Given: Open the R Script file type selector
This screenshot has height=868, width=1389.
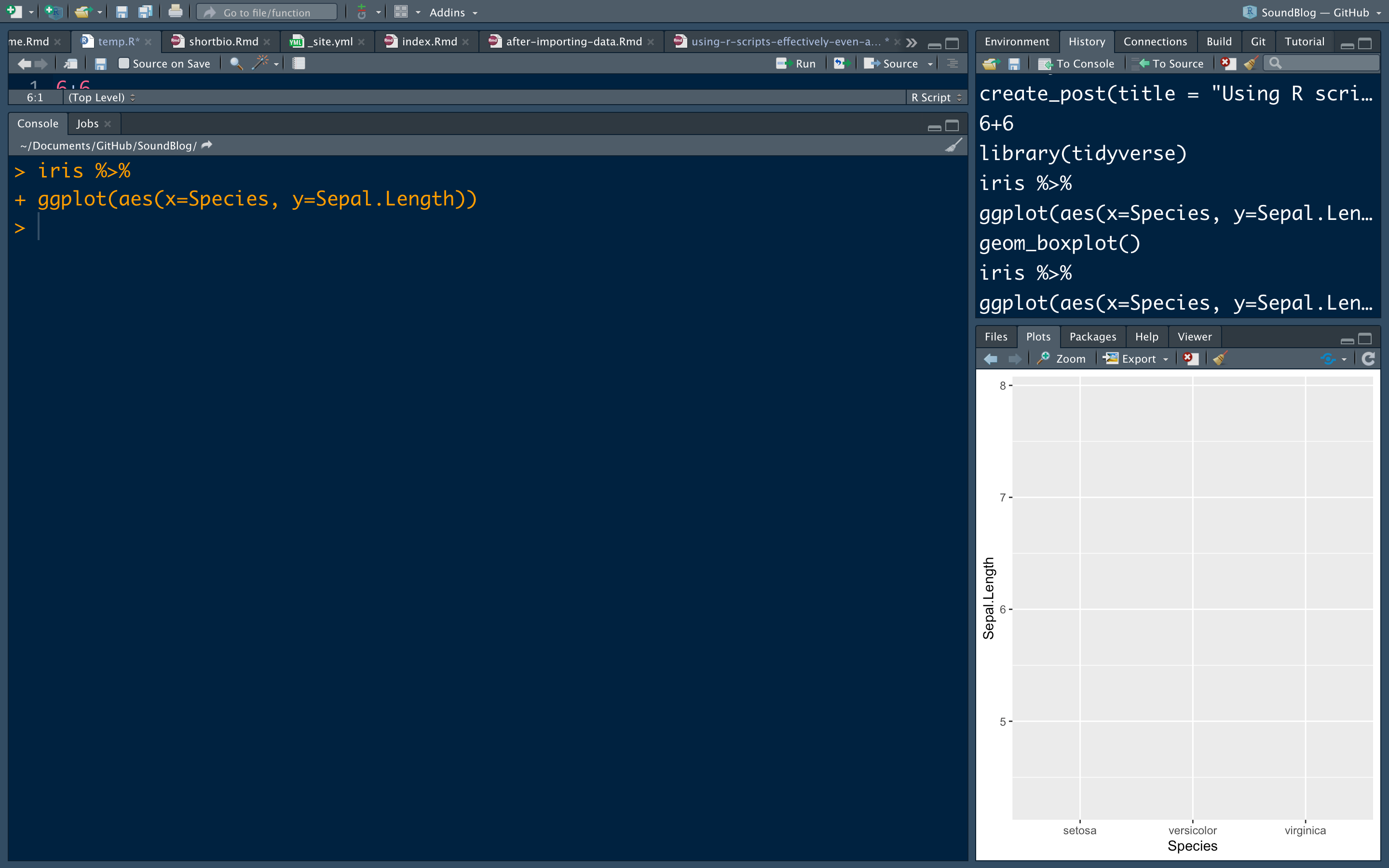Looking at the screenshot, I should [936, 97].
